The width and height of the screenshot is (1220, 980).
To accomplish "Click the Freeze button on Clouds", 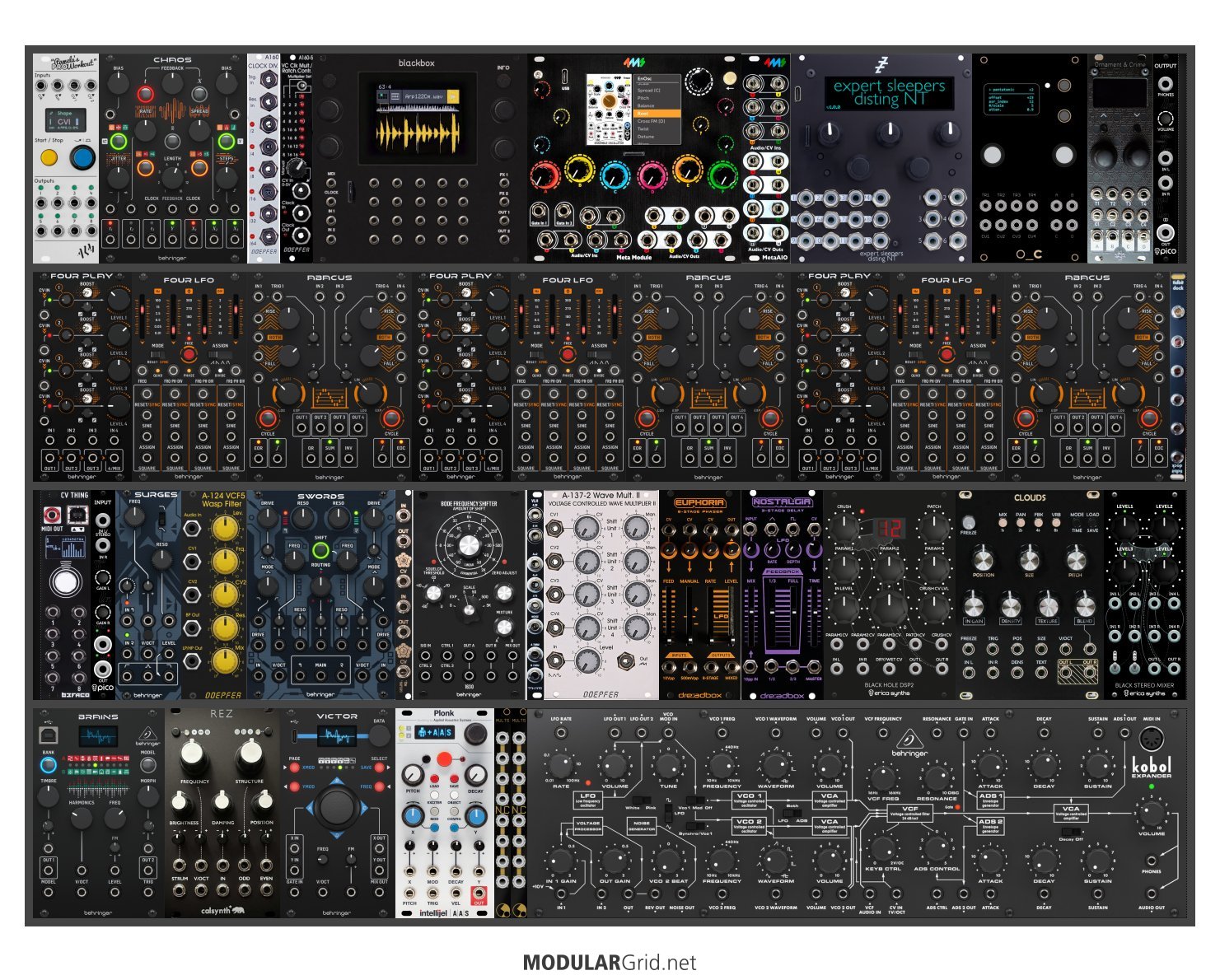I will (x=969, y=522).
